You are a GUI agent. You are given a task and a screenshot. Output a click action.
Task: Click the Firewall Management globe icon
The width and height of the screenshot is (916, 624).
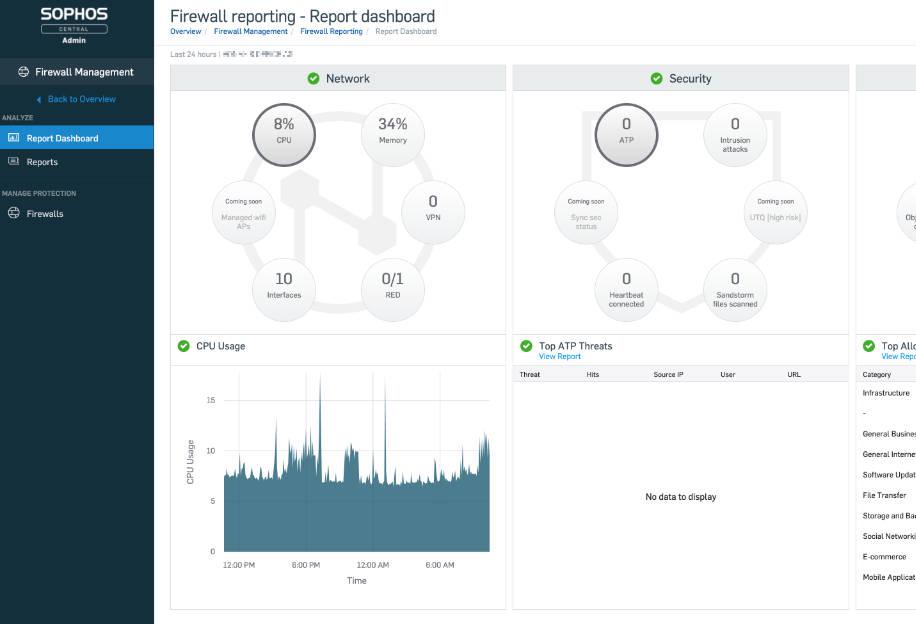pos(23,72)
